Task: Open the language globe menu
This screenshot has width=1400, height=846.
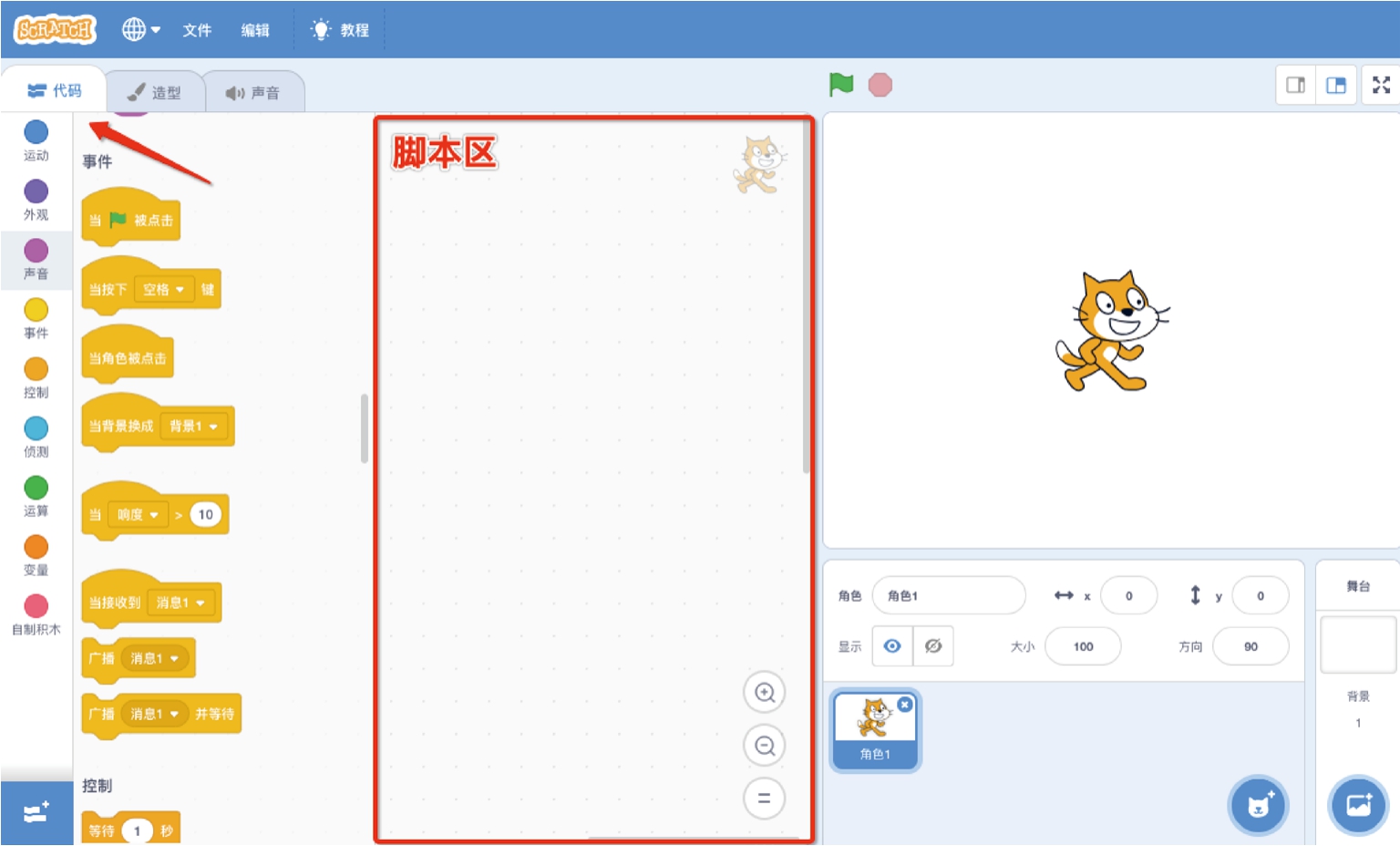Action: [x=141, y=29]
